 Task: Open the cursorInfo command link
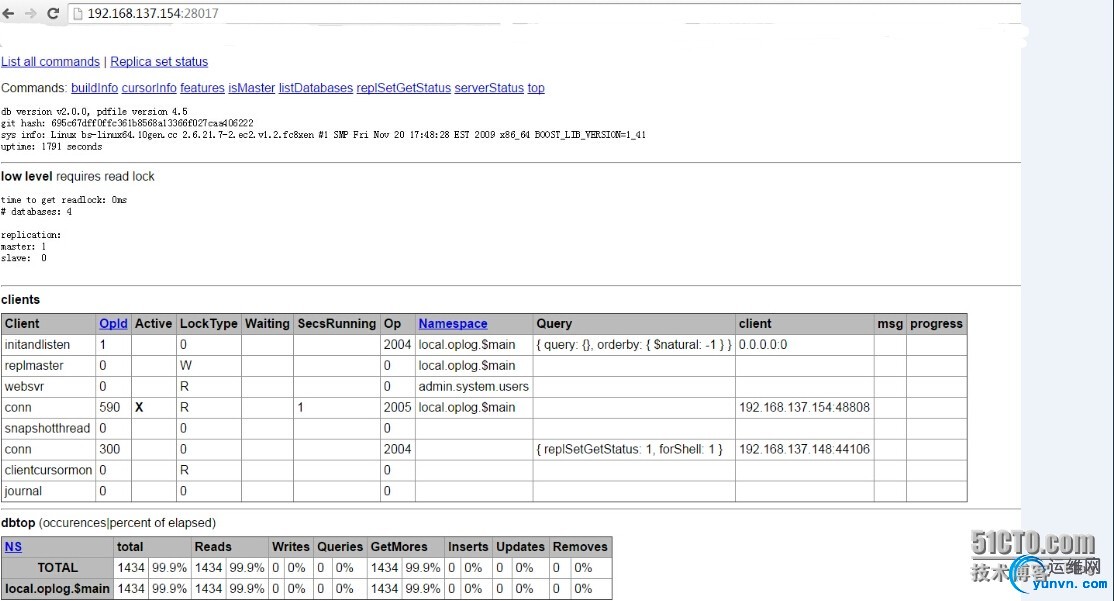point(149,88)
